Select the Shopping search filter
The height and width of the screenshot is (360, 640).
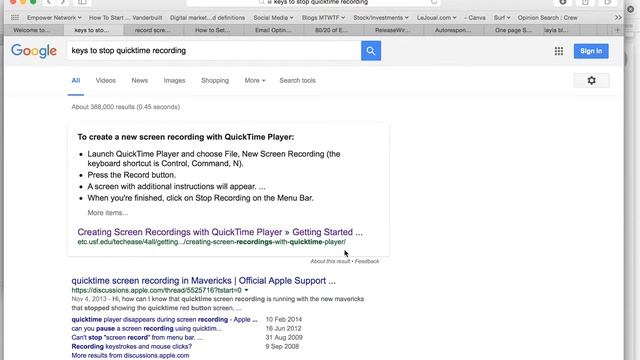coord(215,80)
